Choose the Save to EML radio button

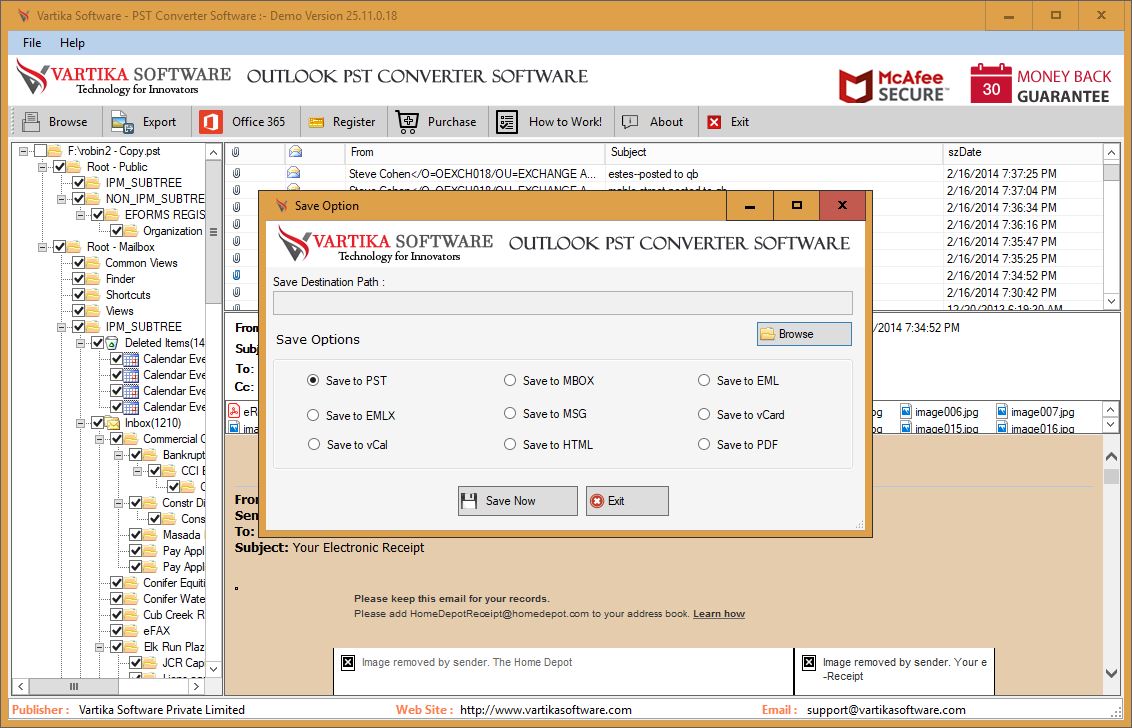[704, 381]
